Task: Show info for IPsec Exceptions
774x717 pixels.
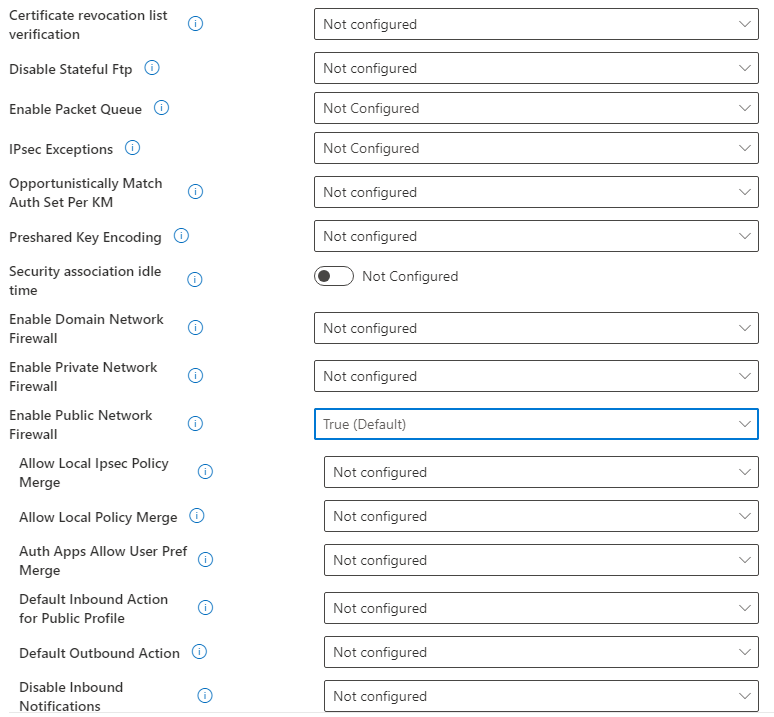Action: coord(132,148)
